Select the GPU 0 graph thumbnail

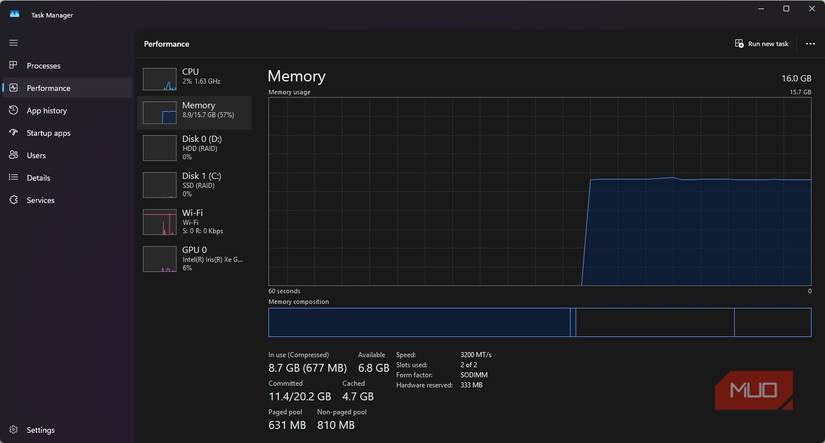159,259
